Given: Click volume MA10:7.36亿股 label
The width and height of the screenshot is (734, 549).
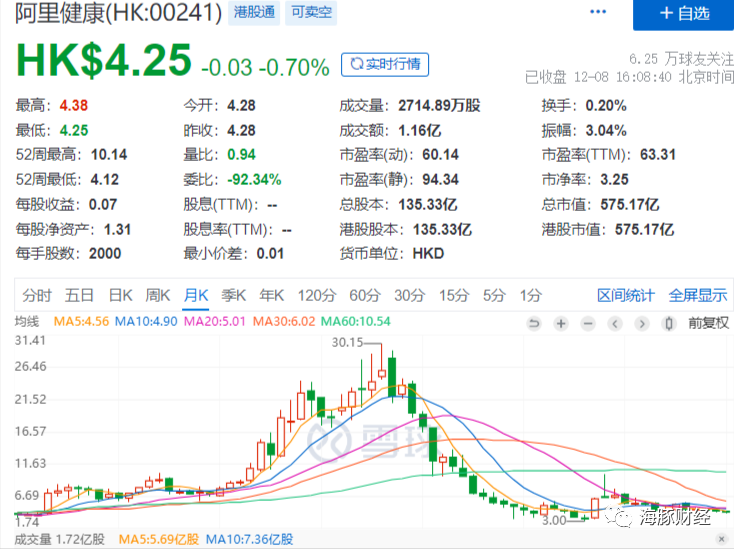Looking at the screenshot, I should point(250,539).
